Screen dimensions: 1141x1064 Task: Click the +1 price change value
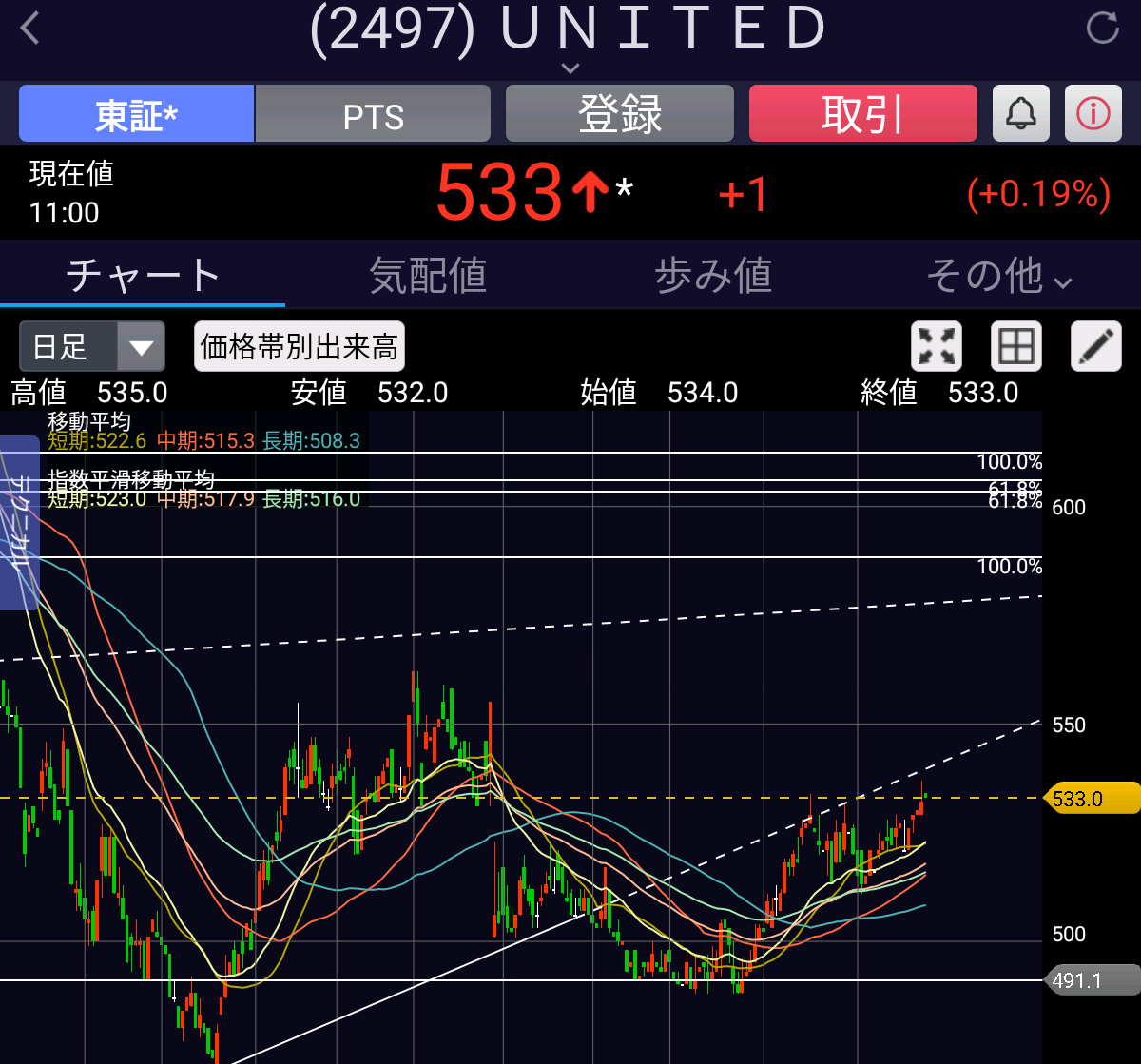743,194
